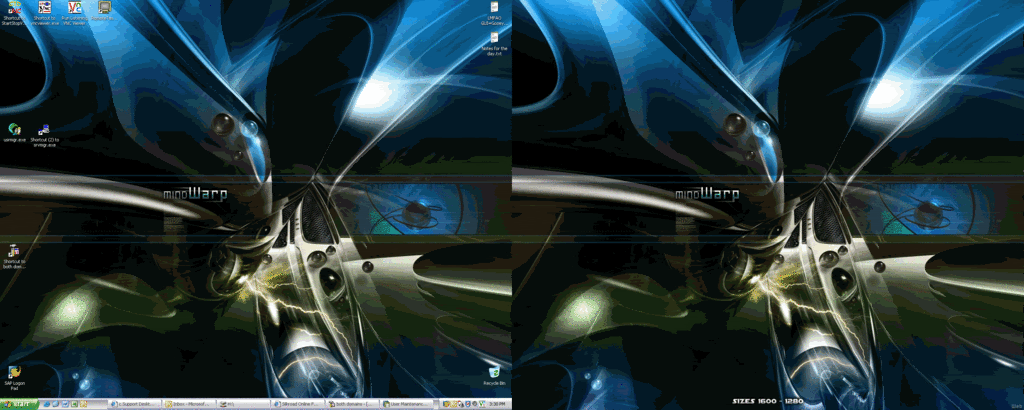Click the Windows Start button

(x=18, y=404)
